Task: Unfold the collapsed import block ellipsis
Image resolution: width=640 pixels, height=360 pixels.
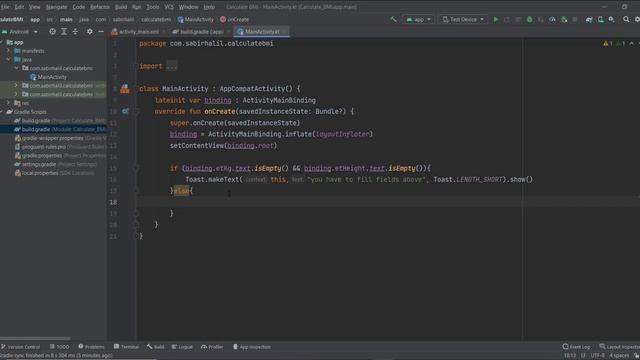Action: pyautogui.click(x=172, y=66)
